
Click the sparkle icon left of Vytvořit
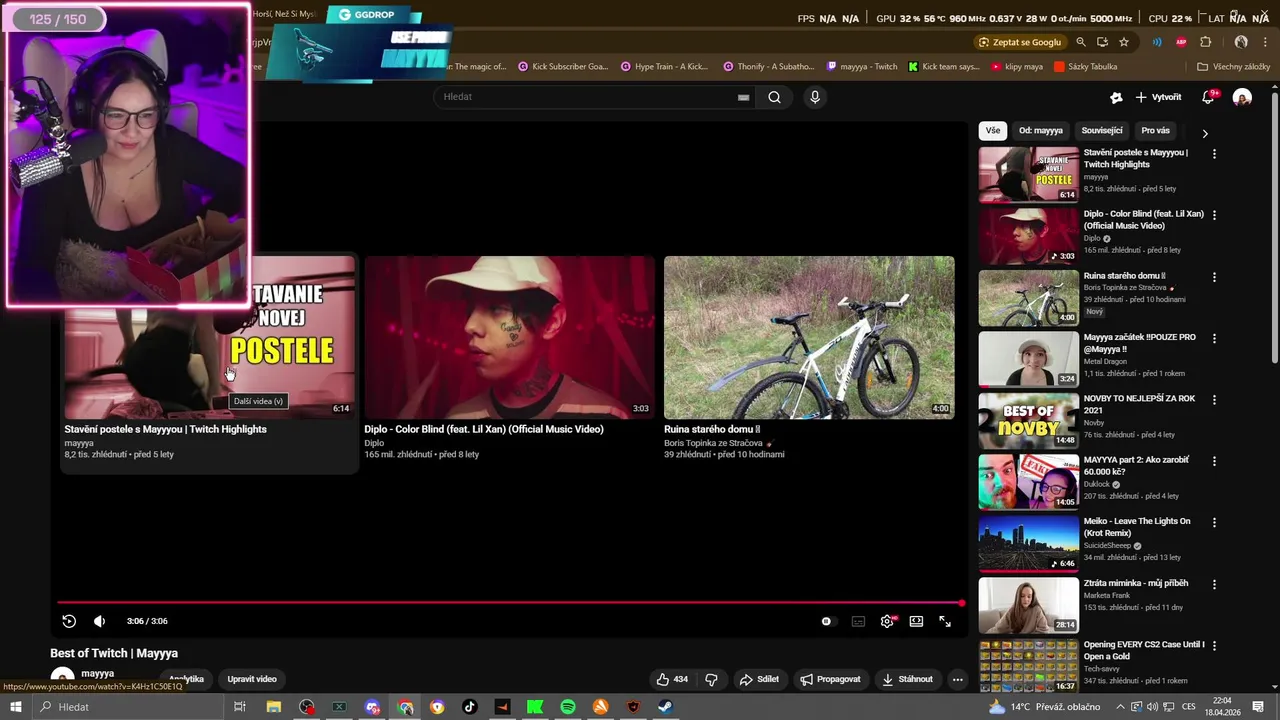1116,97
